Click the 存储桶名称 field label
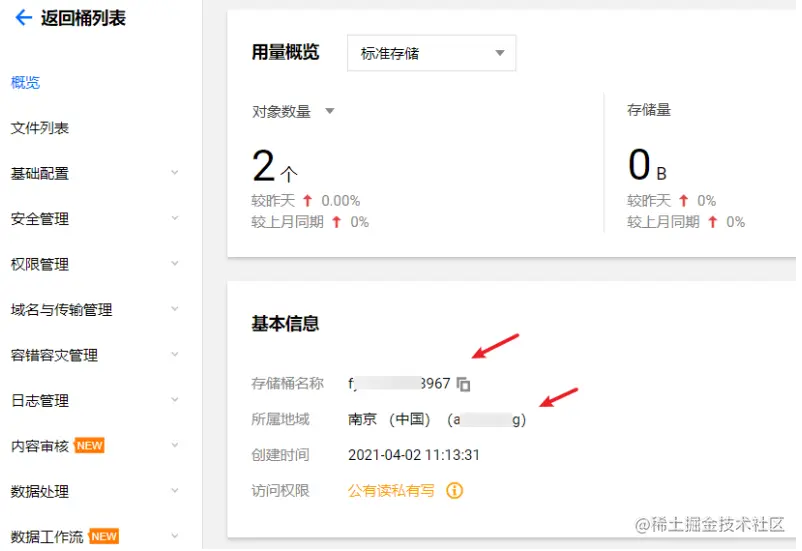Image resolution: width=802 pixels, height=551 pixels. tap(287, 384)
